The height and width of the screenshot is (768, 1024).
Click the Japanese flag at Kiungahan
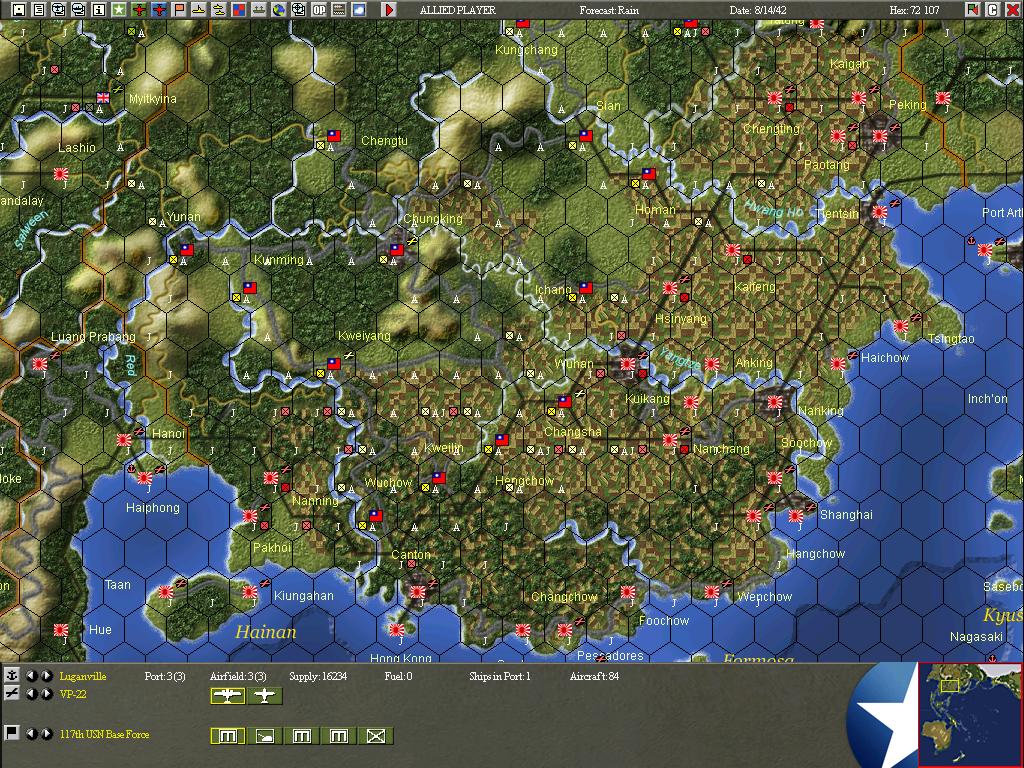249,592
